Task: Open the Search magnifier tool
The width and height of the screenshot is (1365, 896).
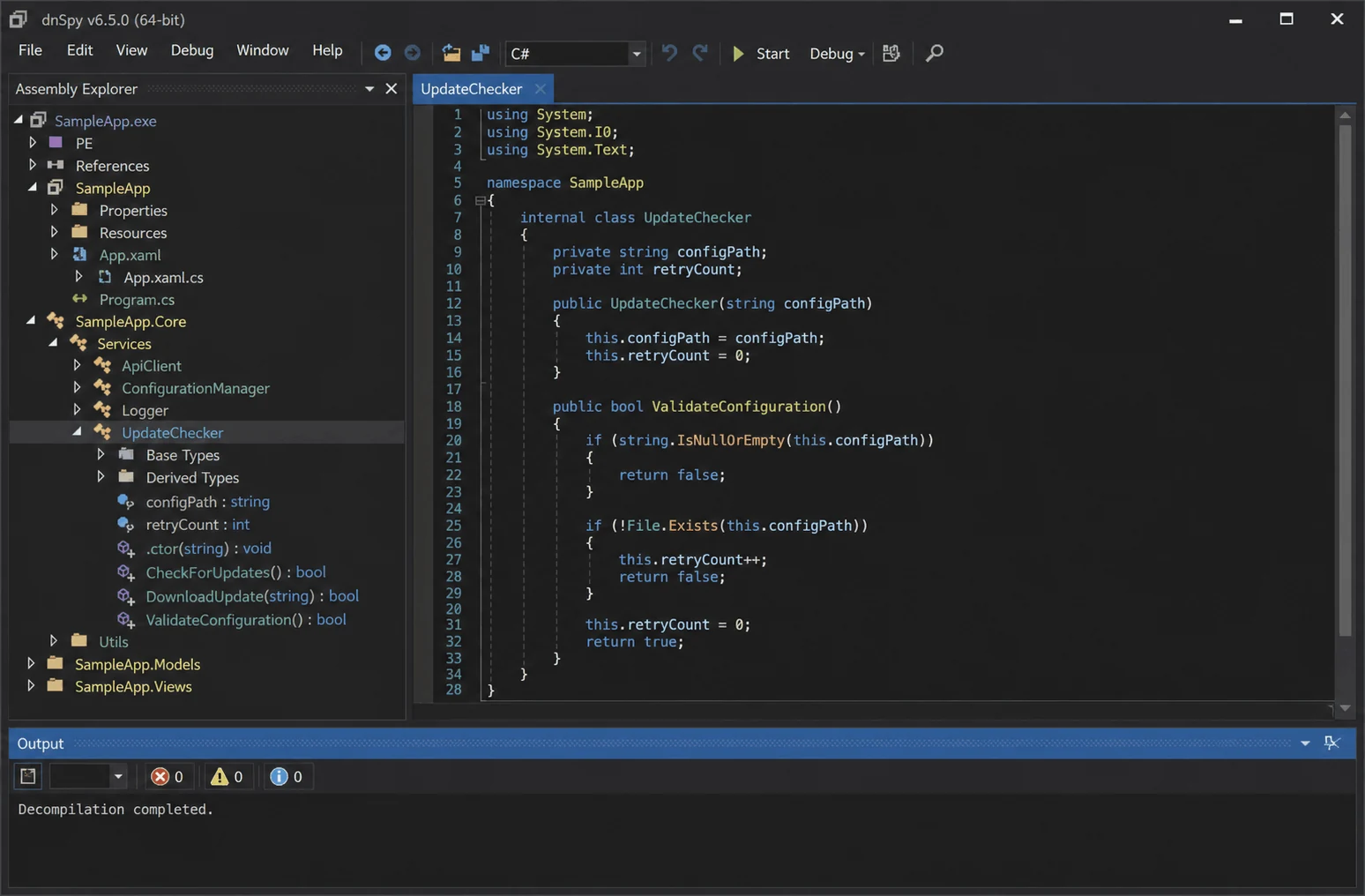Action: coord(934,54)
